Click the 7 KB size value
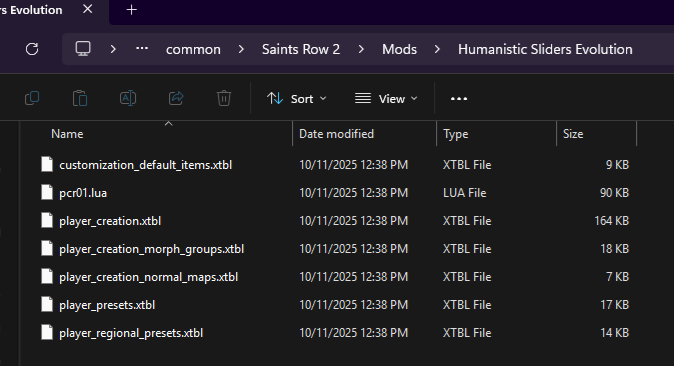The height and width of the screenshot is (366, 674). (617, 277)
